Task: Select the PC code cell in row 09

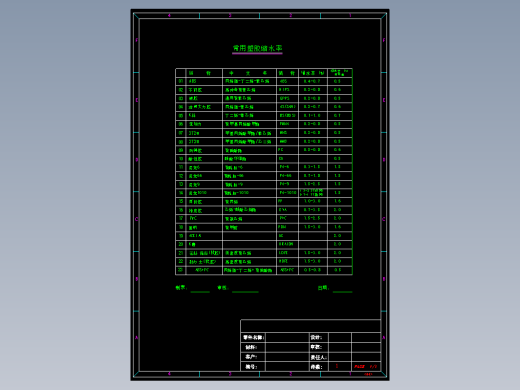Action: click(287, 150)
